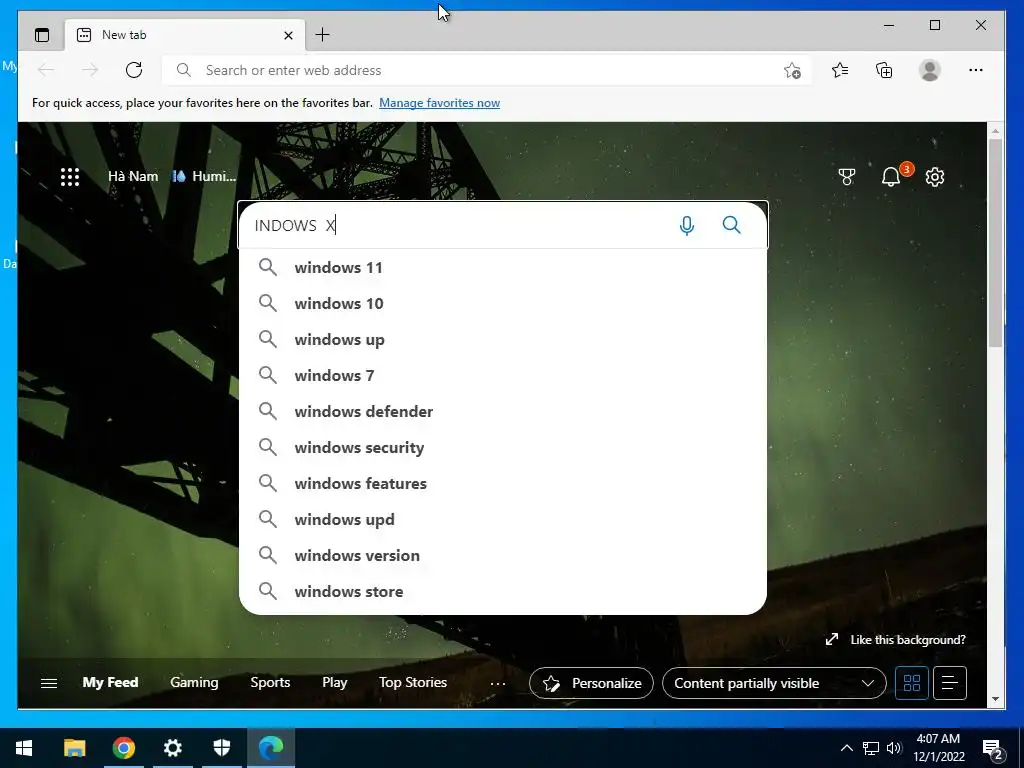Click Like this background link

pyautogui.click(x=896, y=639)
